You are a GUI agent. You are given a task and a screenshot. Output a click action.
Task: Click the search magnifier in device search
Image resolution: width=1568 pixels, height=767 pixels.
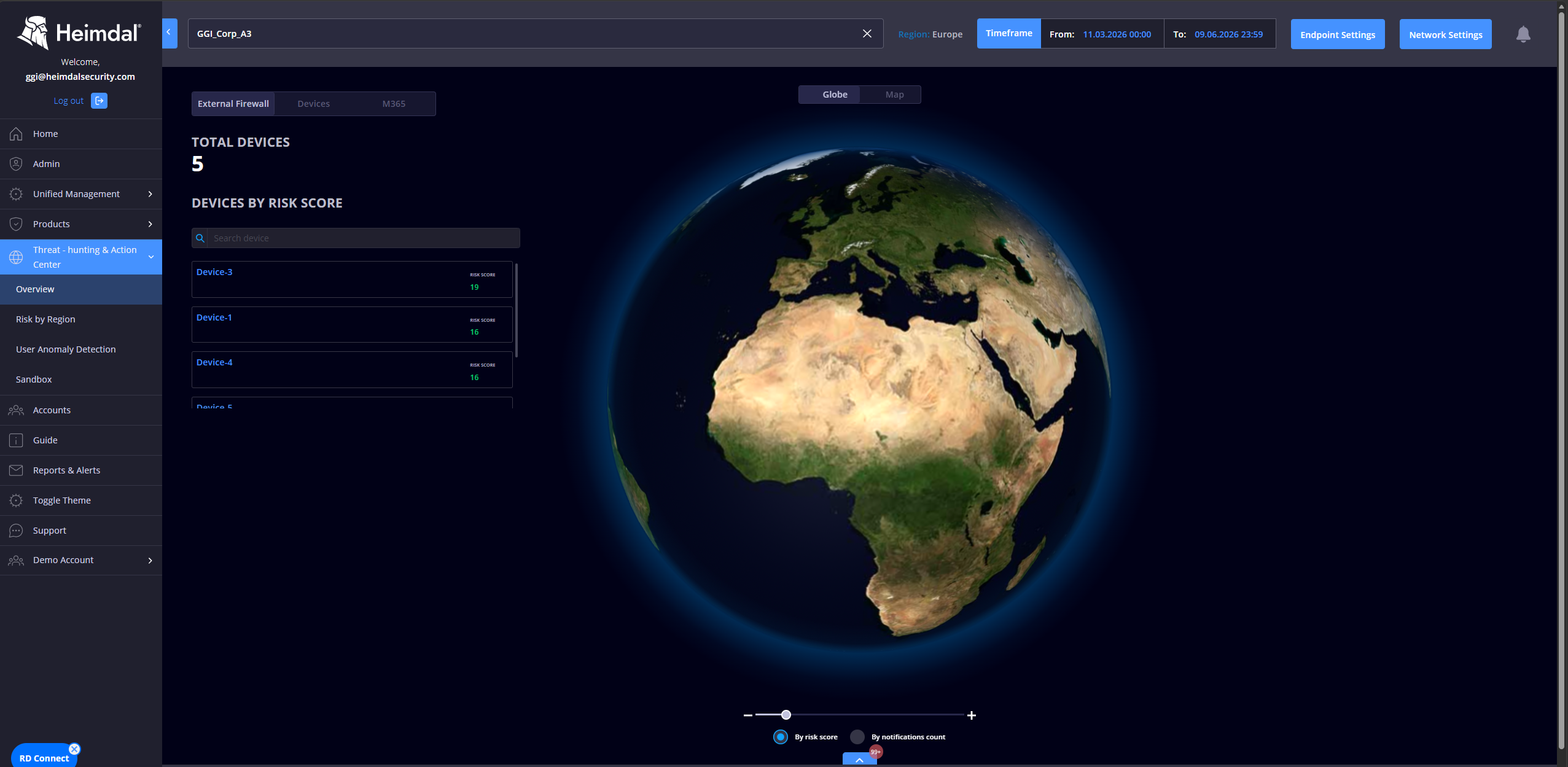200,238
